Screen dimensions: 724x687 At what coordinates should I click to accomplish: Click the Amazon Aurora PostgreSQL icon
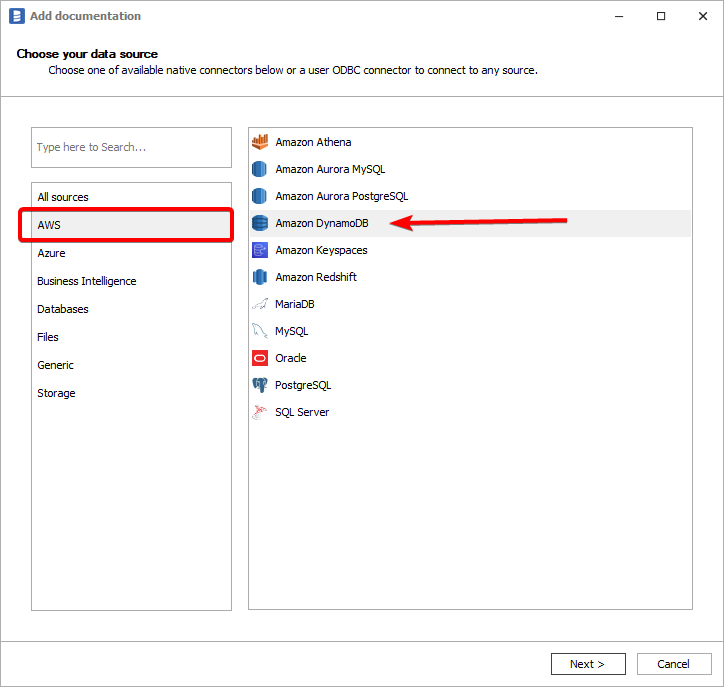click(x=260, y=196)
